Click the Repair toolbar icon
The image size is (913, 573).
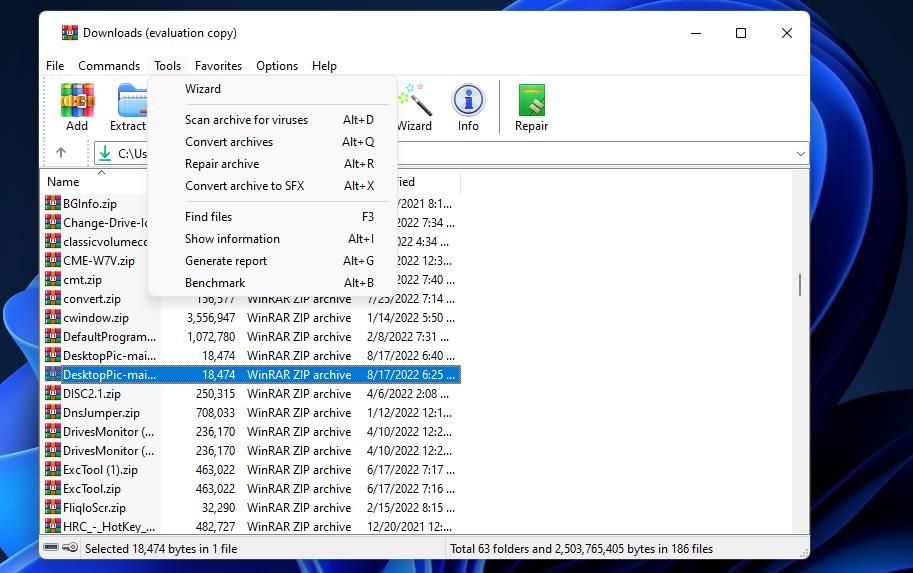tap(531, 107)
